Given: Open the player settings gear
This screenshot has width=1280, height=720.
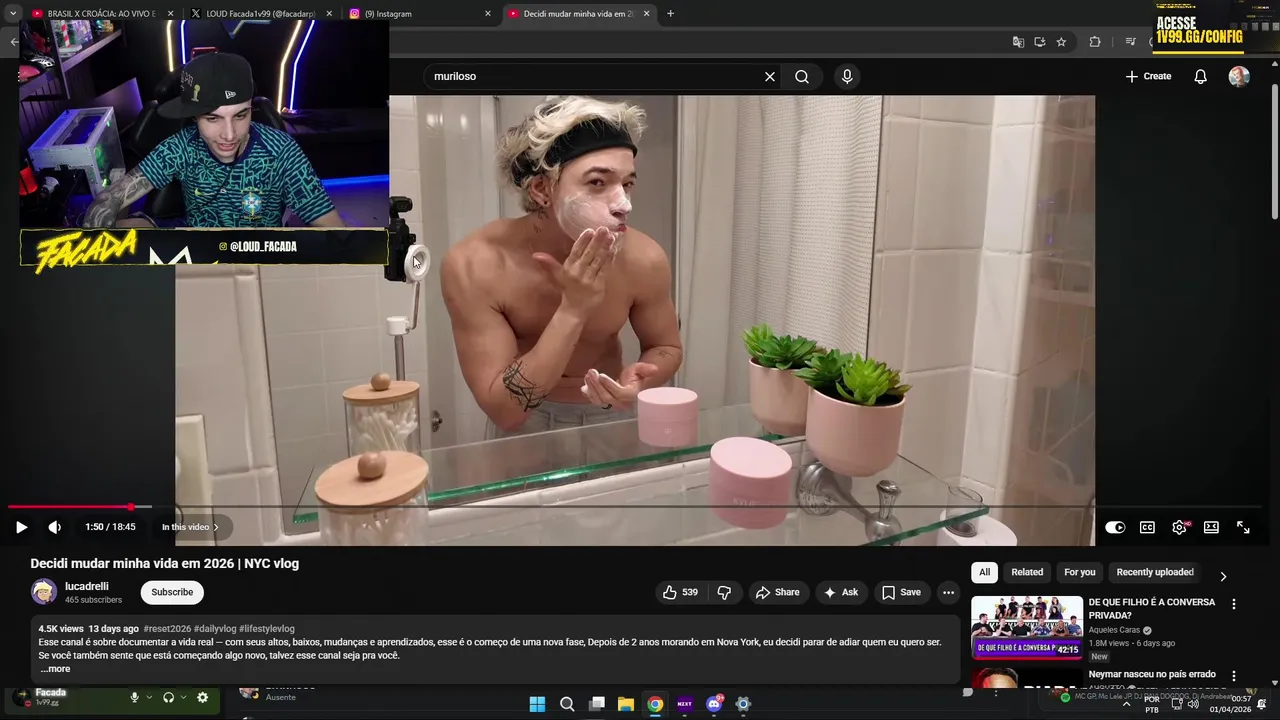Looking at the screenshot, I should (x=1180, y=527).
